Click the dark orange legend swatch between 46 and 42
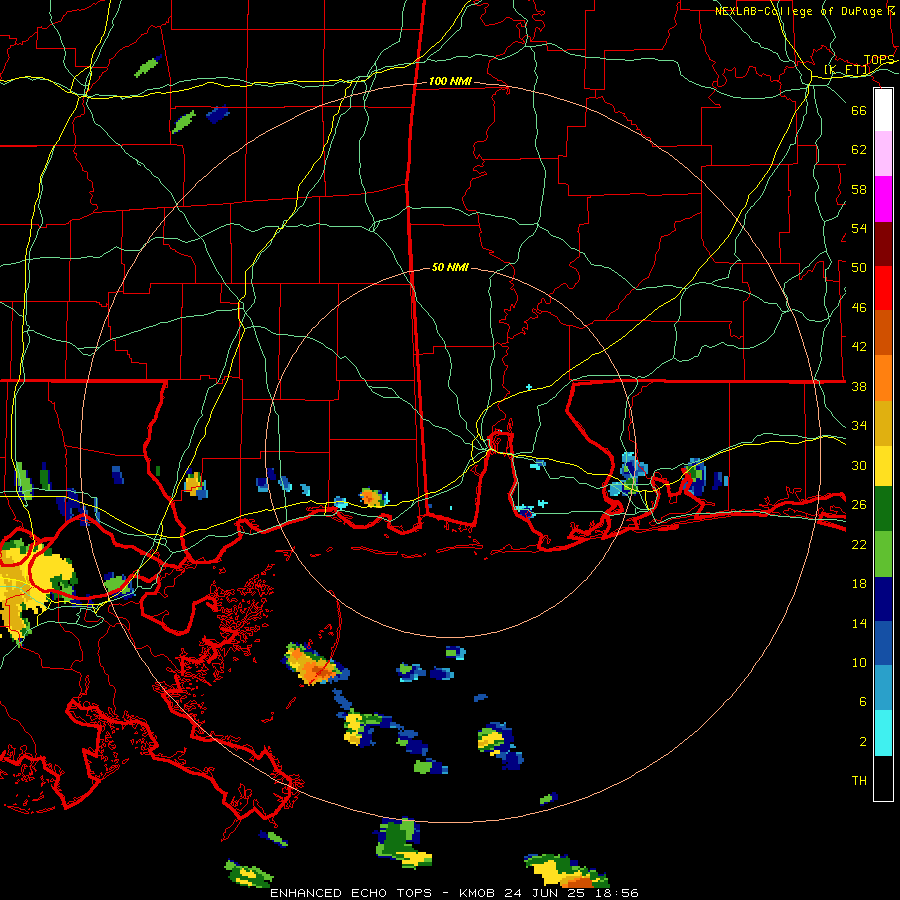The width and height of the screenshot is (900, 900). pos(883,333)
